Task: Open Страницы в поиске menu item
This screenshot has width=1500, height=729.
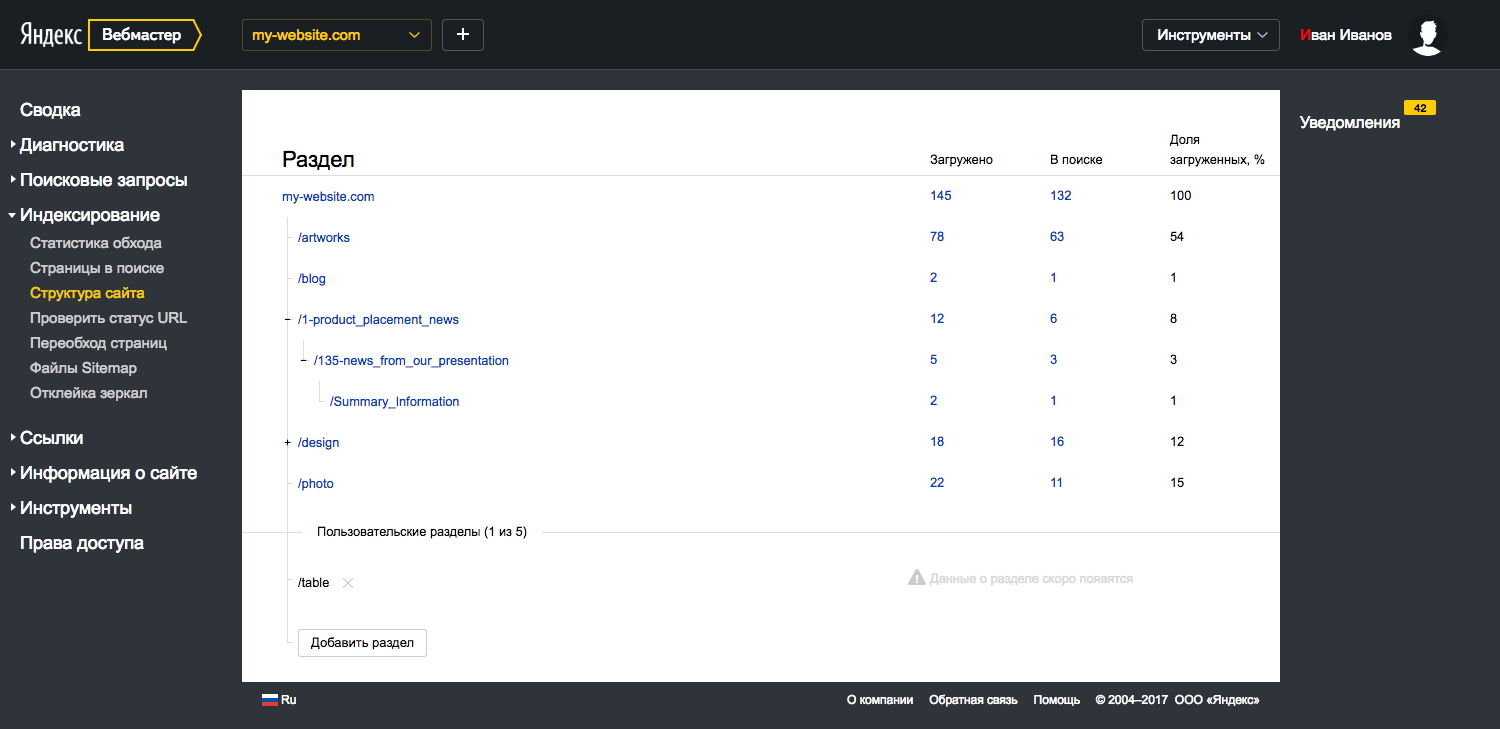Action: coord(97,268)
